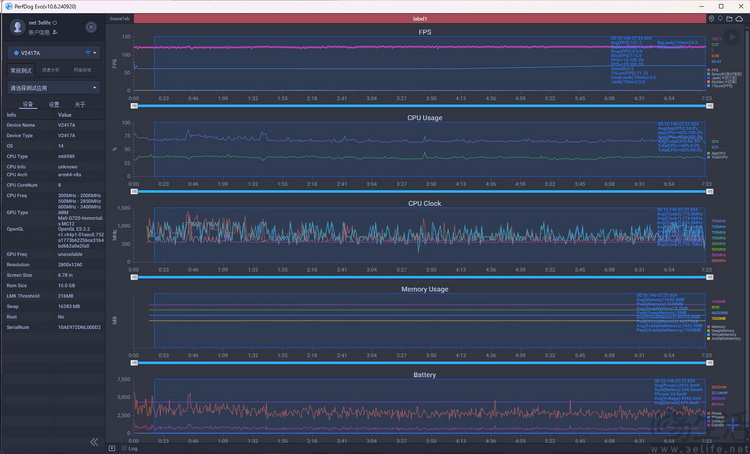Click the small square icon next to Log
750x454 pixels.
(111, 448)
